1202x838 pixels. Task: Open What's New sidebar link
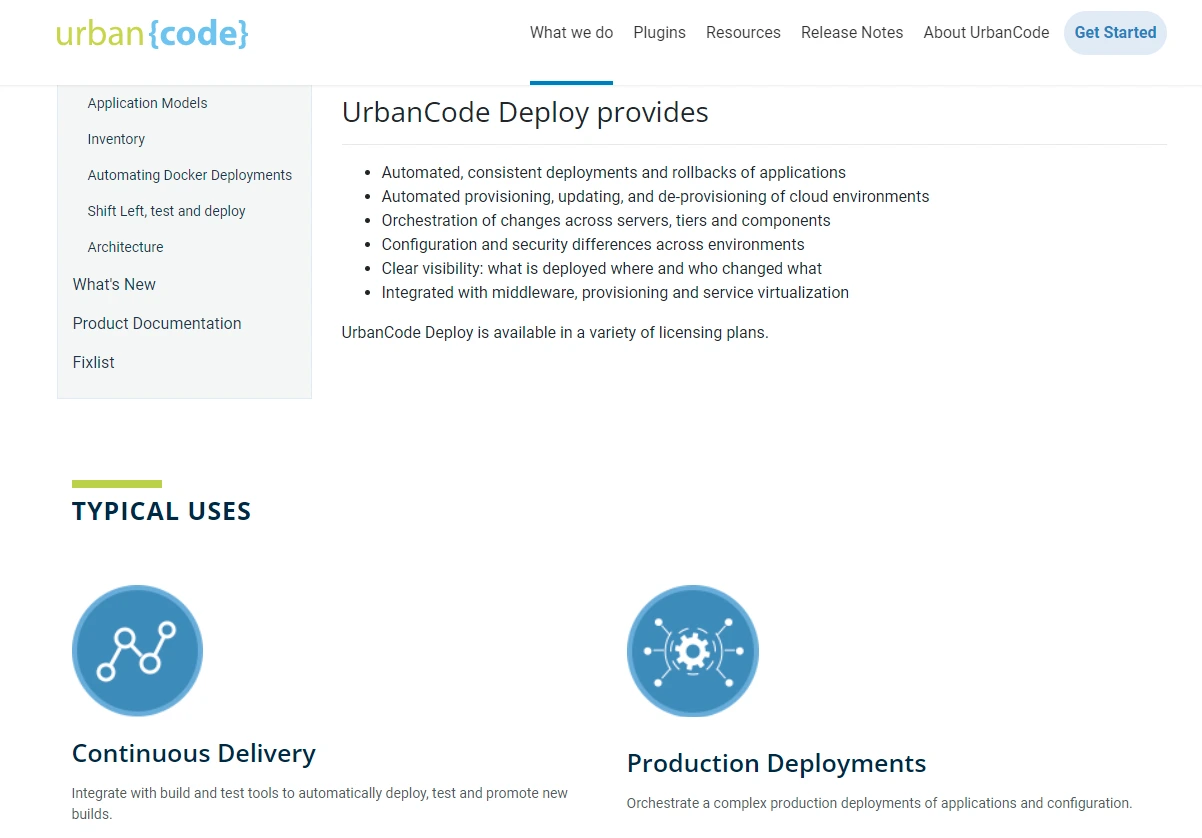pos(114,284)
